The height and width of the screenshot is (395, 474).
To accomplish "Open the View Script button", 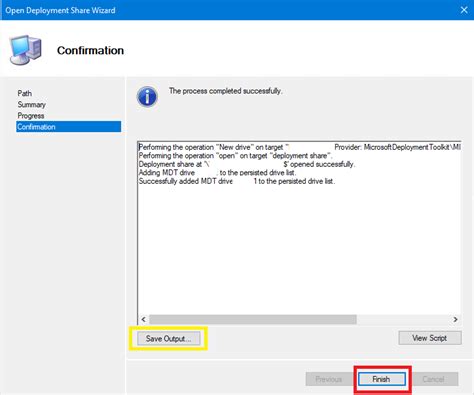I will [430, 338].
